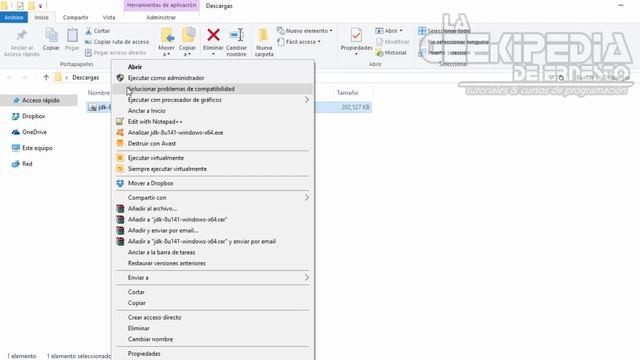Click Seleccionar todo in ribbon

(444, 31)
